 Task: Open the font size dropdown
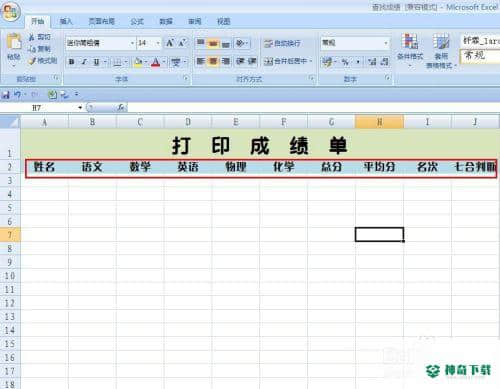(x=158, y=43)
